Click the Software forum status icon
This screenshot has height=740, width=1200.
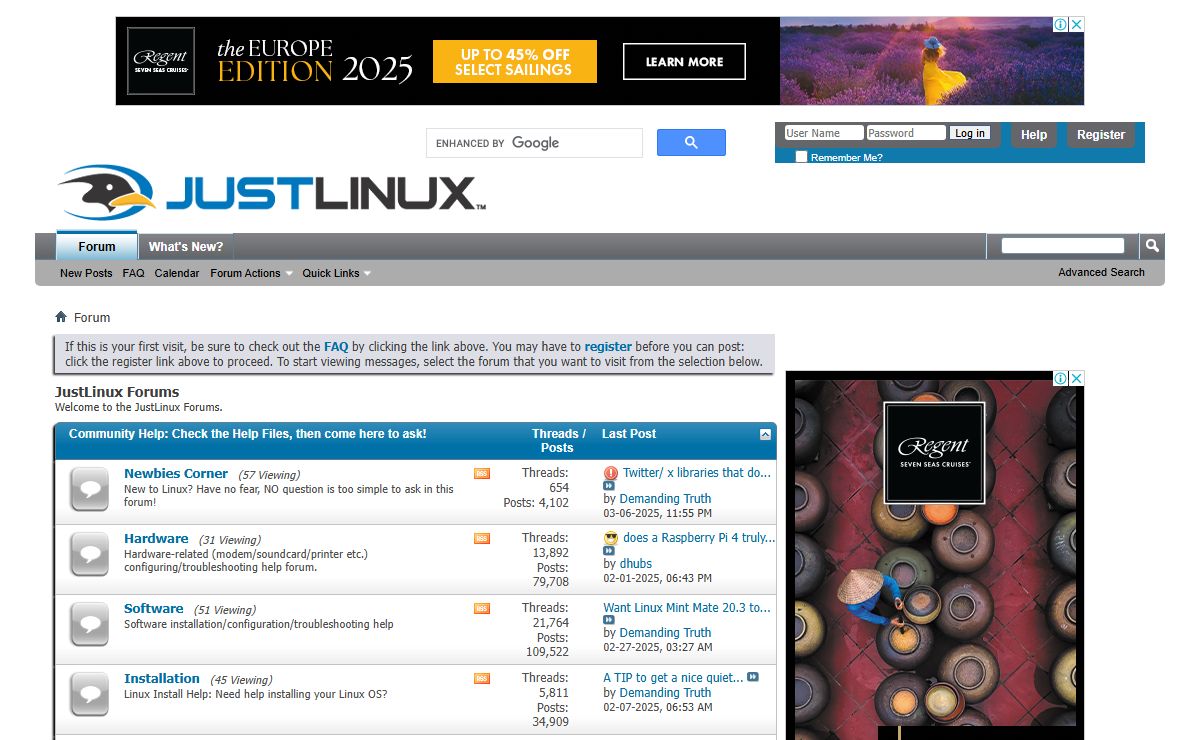(x=89, y=624)
